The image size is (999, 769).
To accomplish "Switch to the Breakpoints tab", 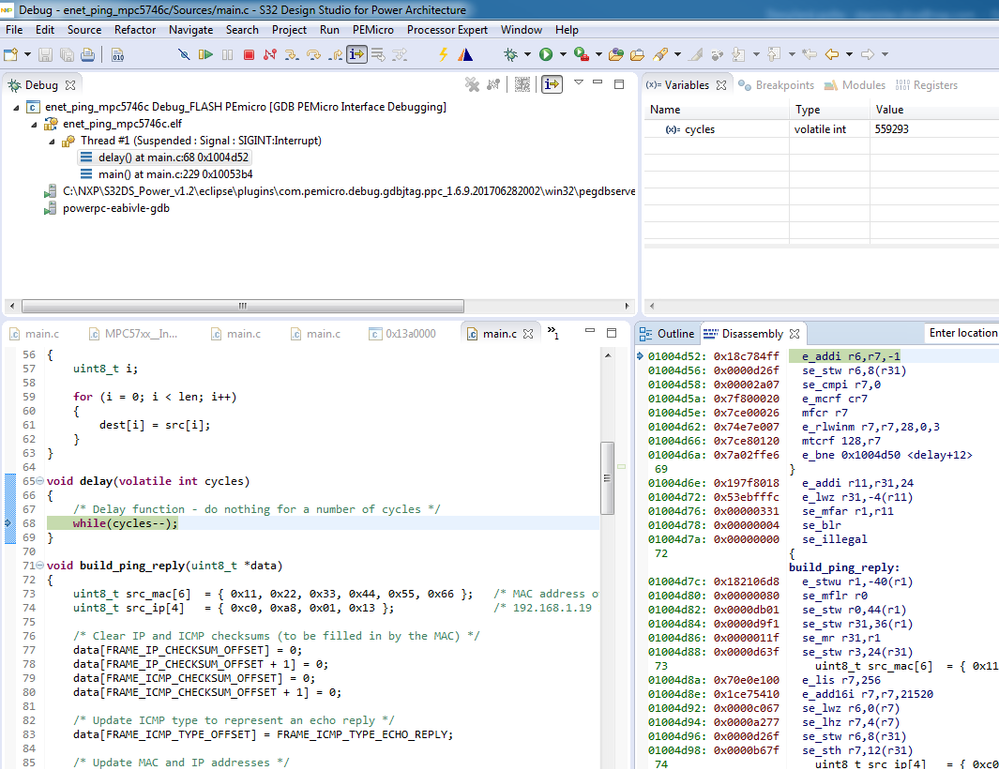I will tap(776, 85).
